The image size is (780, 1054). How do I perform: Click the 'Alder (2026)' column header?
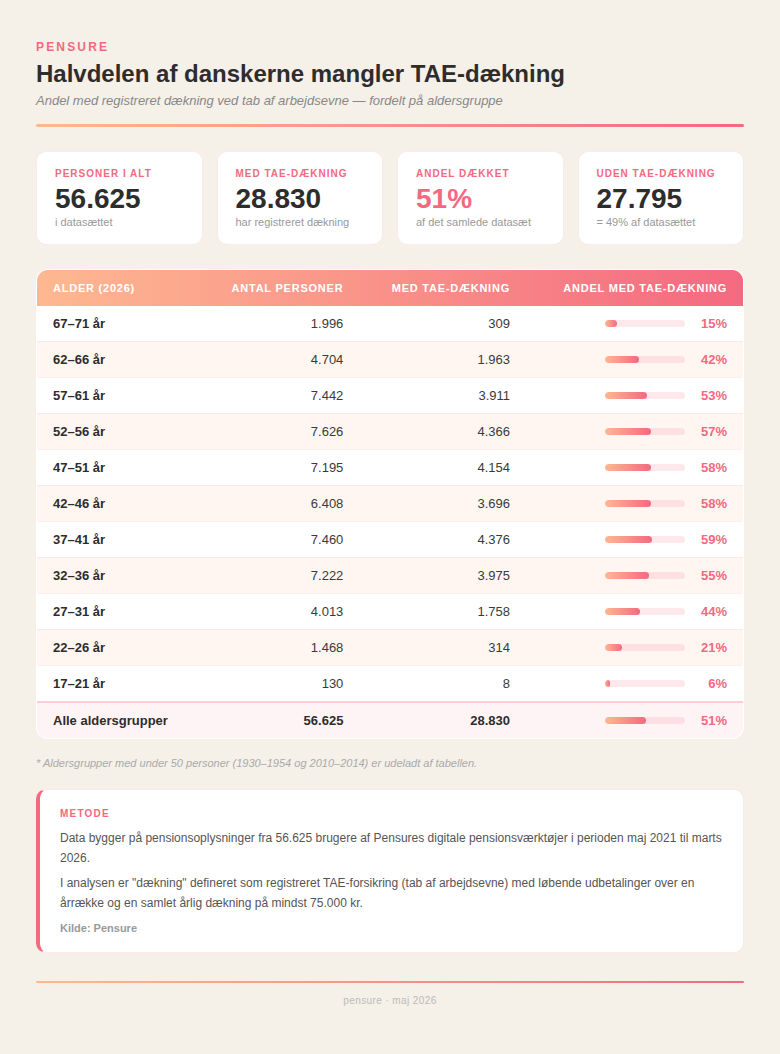click(x=93, y=288)
